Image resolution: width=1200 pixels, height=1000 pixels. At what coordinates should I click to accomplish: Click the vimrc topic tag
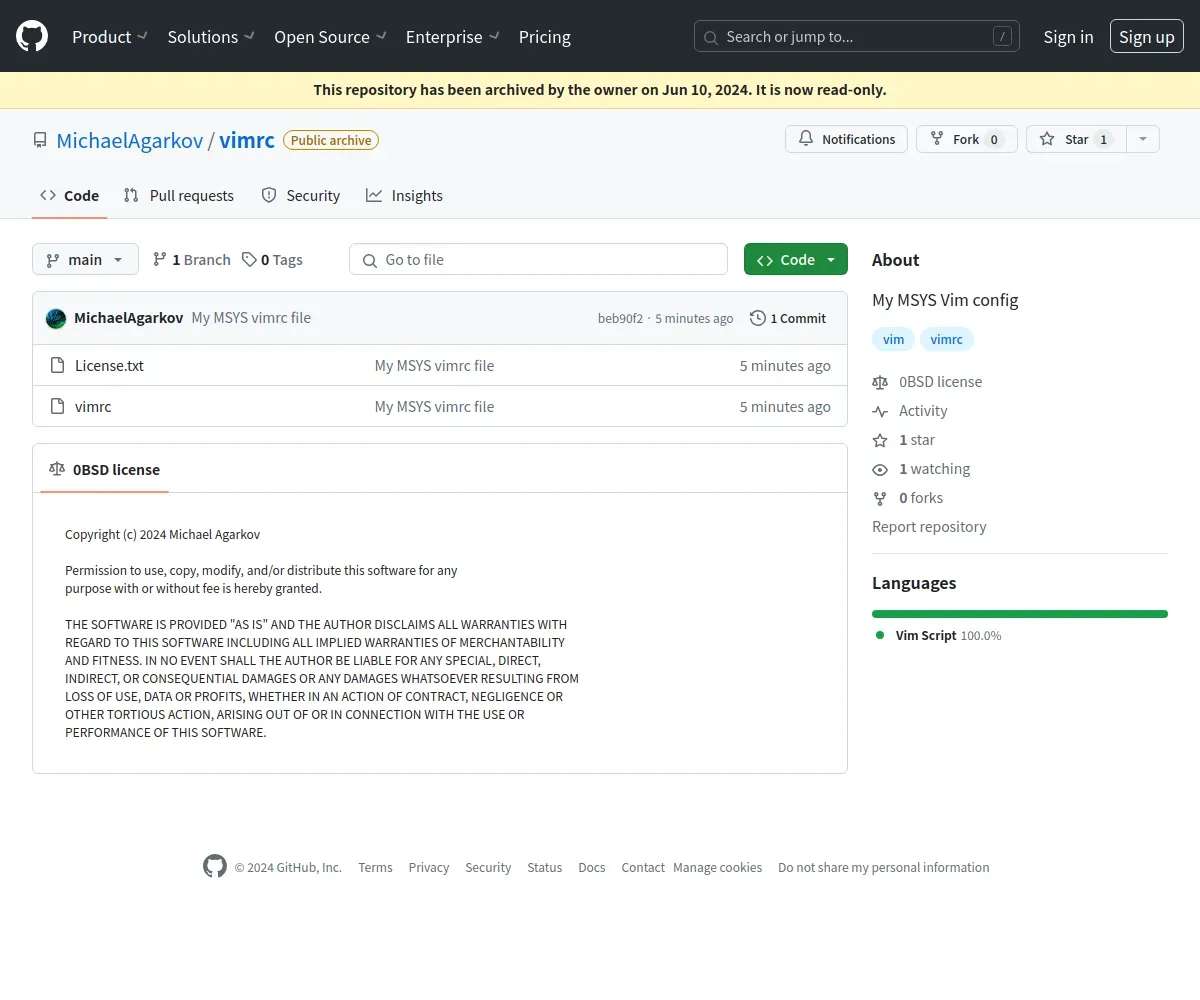(946, 340)
